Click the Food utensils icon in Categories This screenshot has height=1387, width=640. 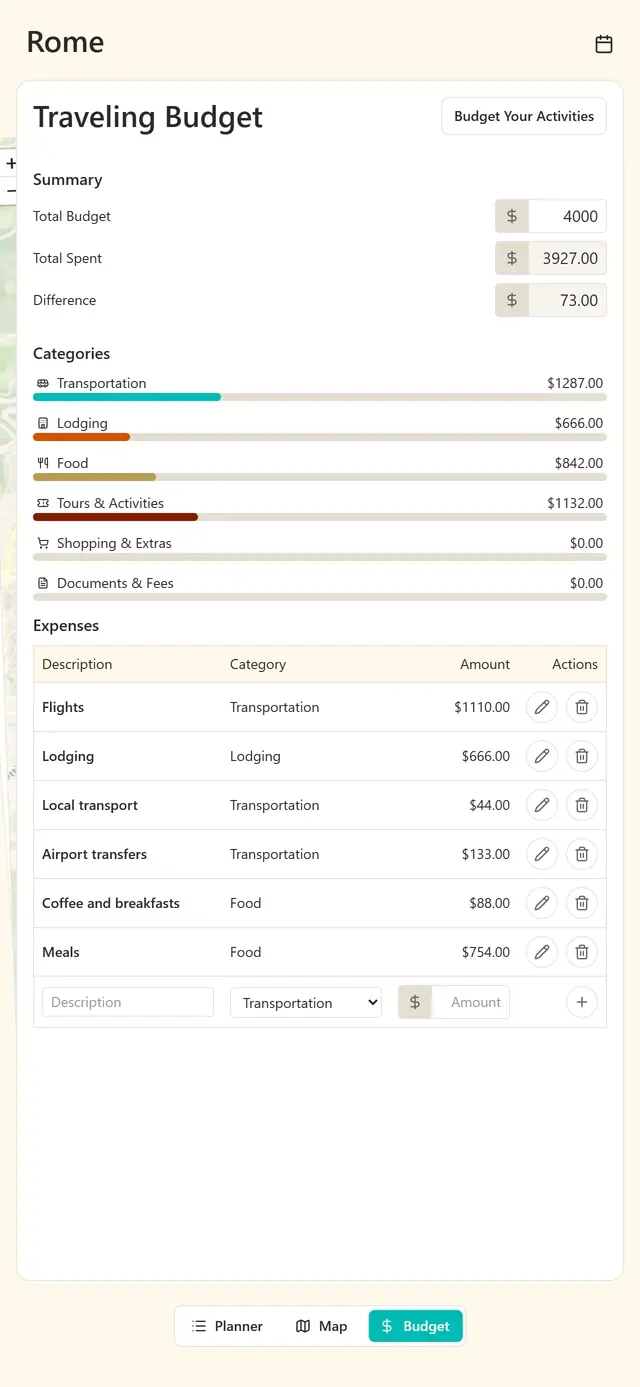41,462
